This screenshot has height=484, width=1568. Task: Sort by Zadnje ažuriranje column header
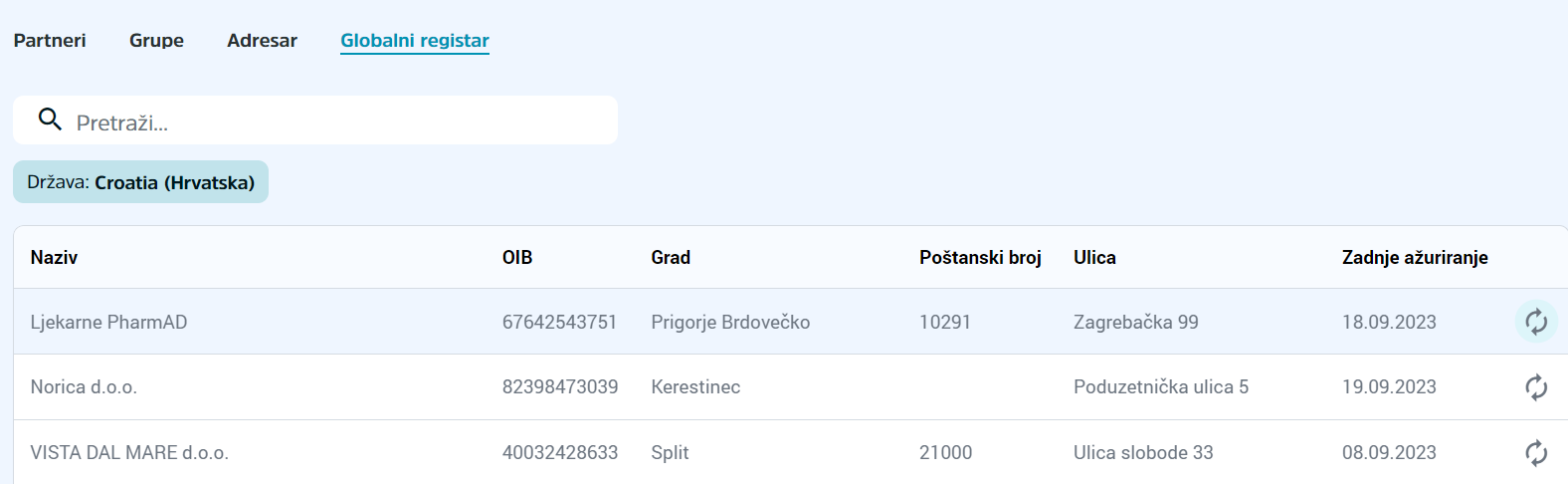[x=1415, y=258]
